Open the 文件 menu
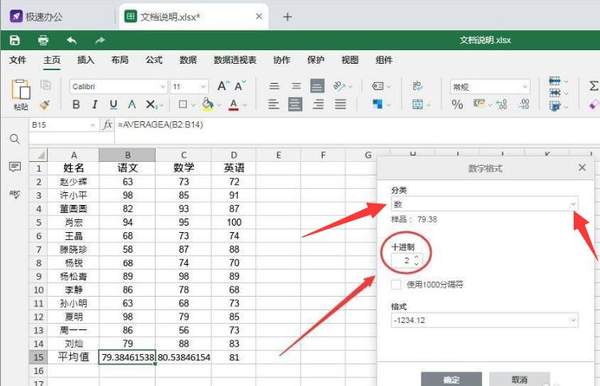The width and height of the screenshot is (600, 386). [x=18, y=60]
